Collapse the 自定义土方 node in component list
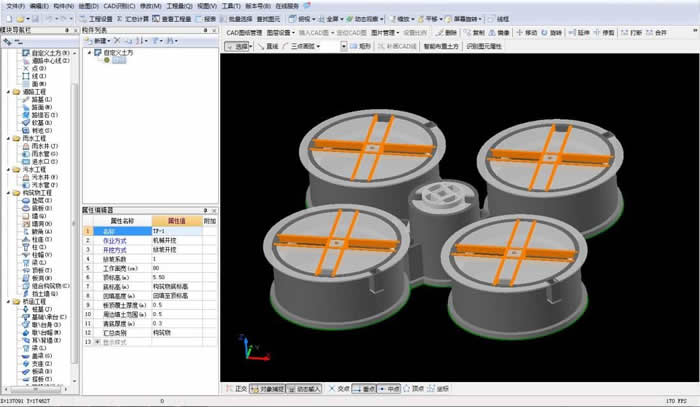Screen dimensions: 700x407 pos(89,53)
